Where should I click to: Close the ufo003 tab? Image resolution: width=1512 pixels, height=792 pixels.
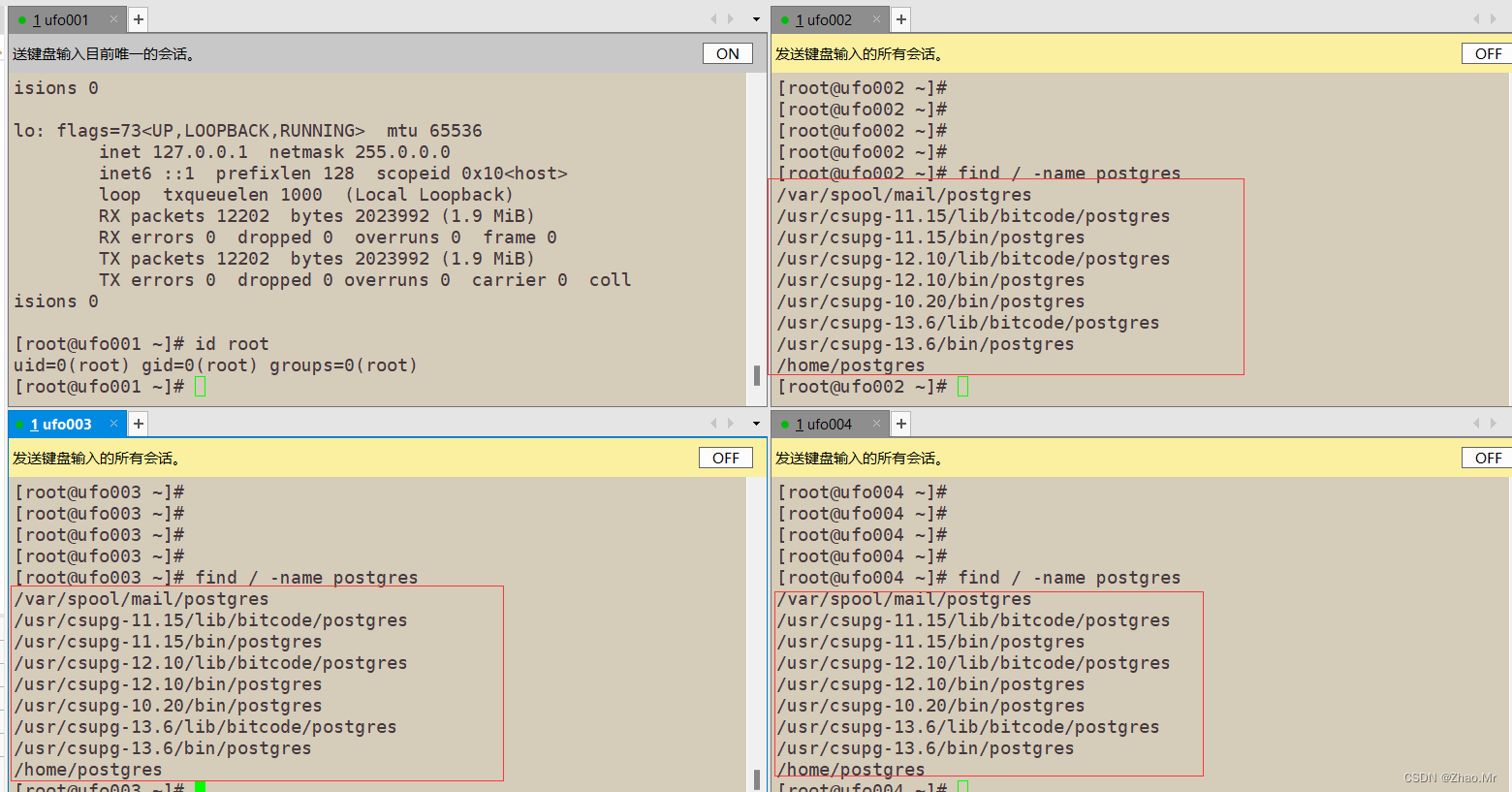(x=114, y=424)
